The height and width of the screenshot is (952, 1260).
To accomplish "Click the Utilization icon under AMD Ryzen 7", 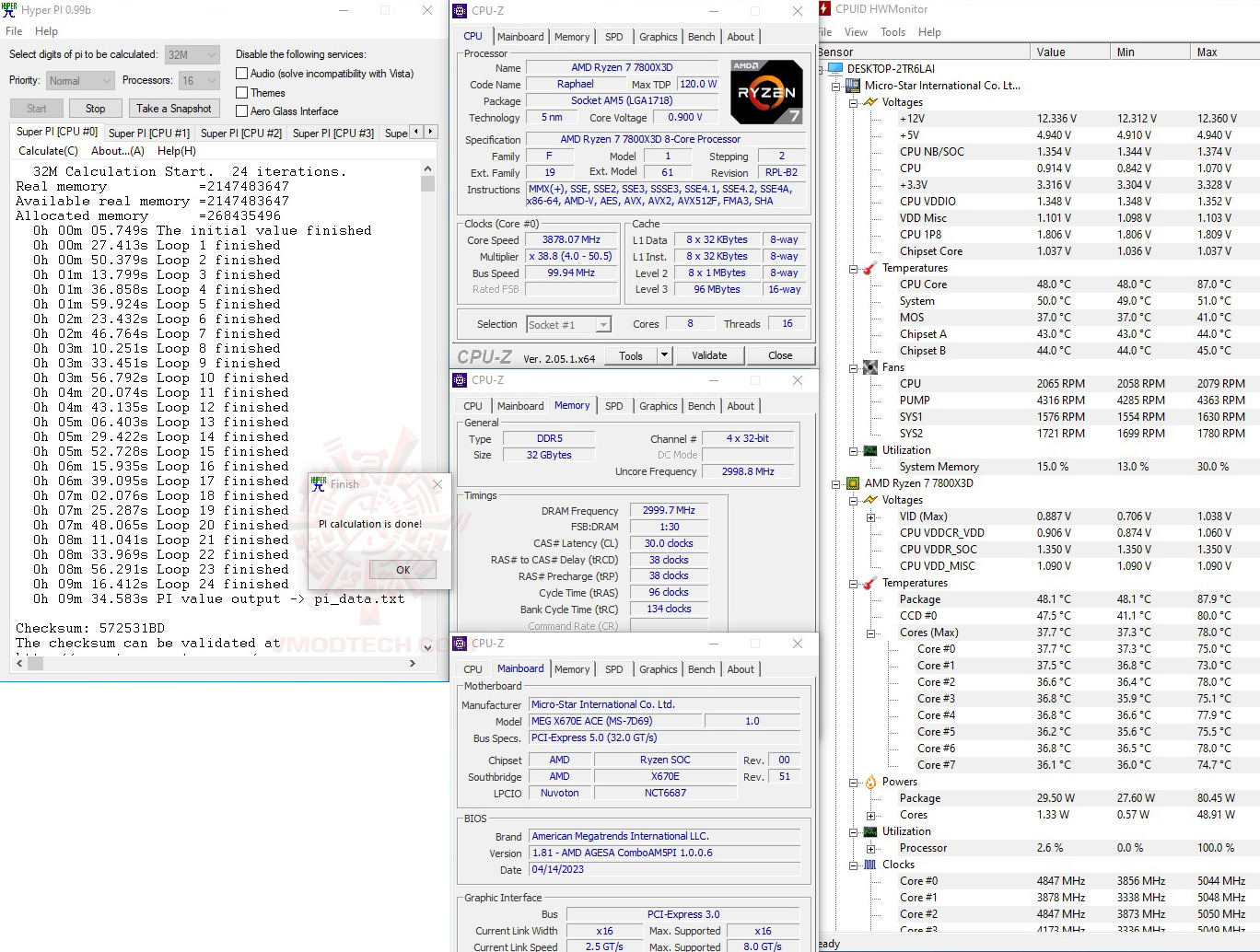I will pos(870,831).
